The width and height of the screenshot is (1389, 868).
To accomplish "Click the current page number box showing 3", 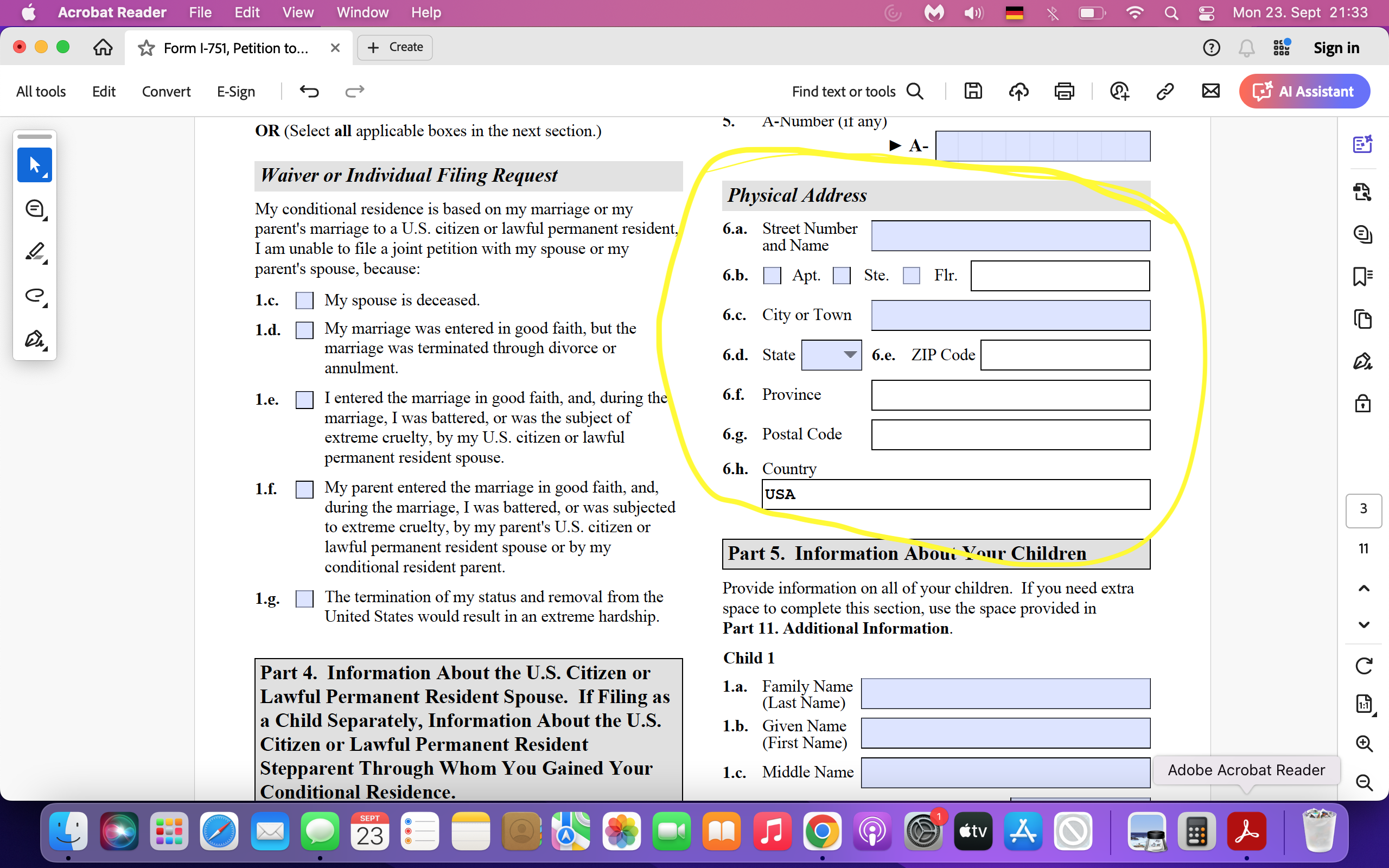I will [1363, 509].
